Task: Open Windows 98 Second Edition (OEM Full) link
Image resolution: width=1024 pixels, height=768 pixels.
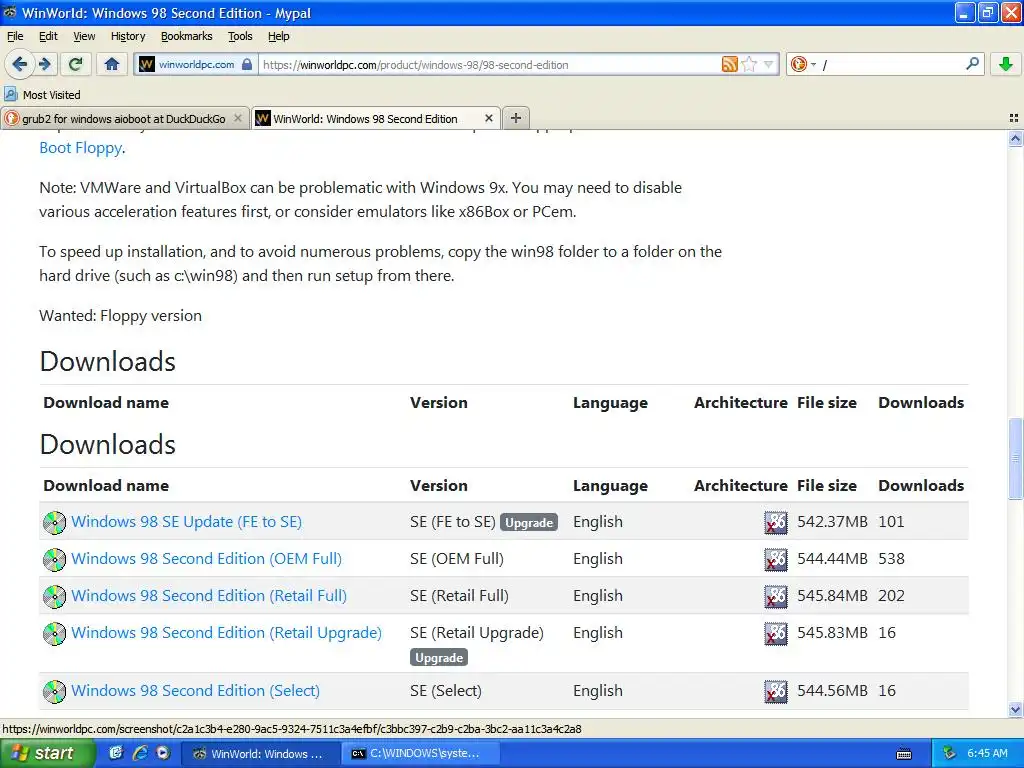Action: 206,559
